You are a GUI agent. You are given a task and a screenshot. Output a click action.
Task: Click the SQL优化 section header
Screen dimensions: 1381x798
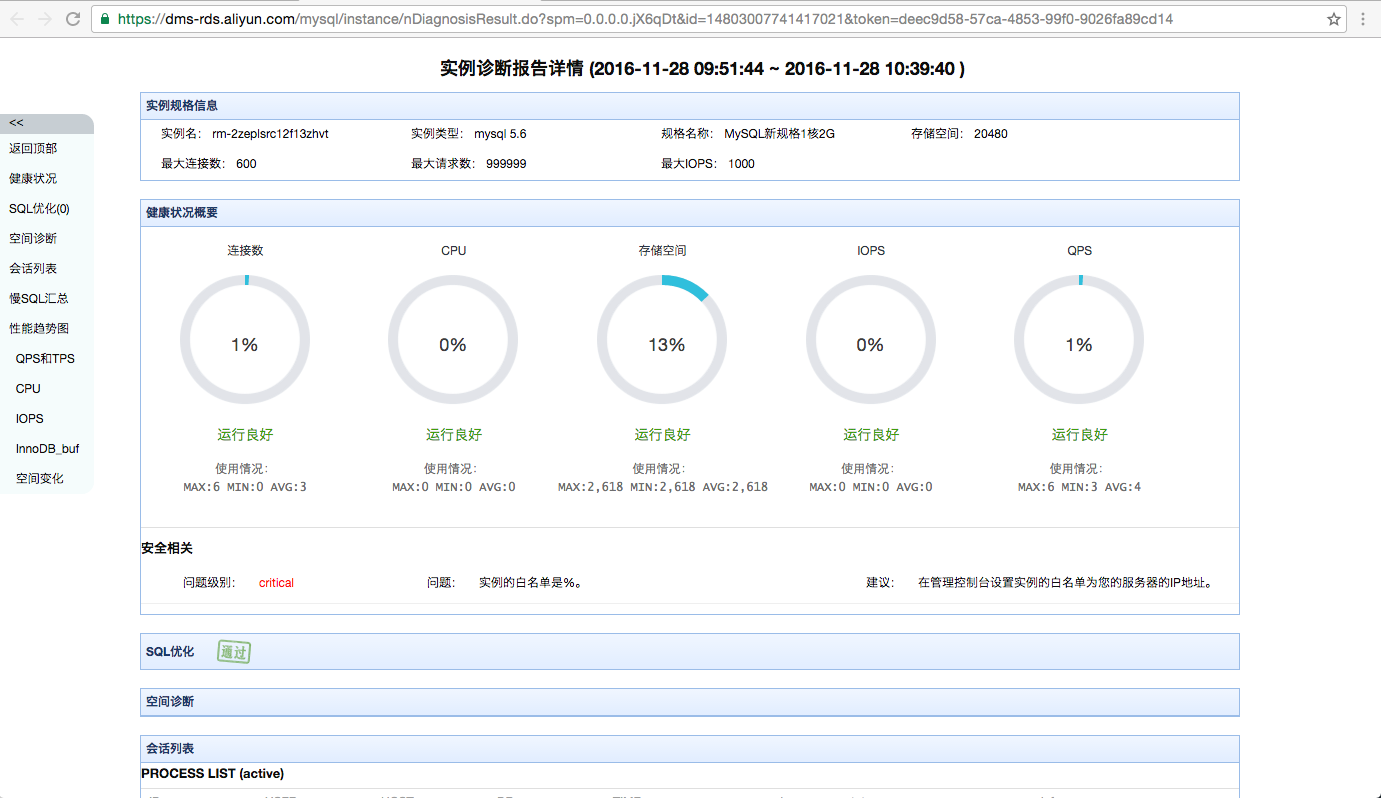tap(690, 651)
